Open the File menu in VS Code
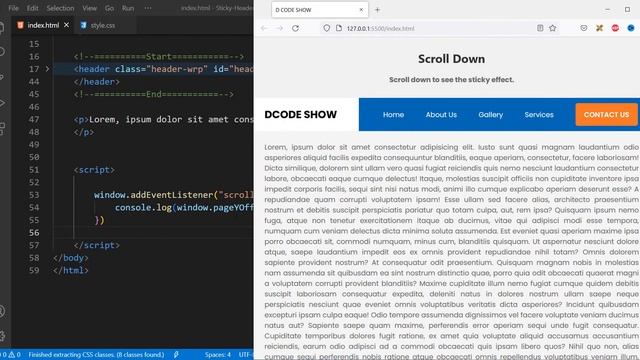640x360 pixels. (x=13, y=8)
